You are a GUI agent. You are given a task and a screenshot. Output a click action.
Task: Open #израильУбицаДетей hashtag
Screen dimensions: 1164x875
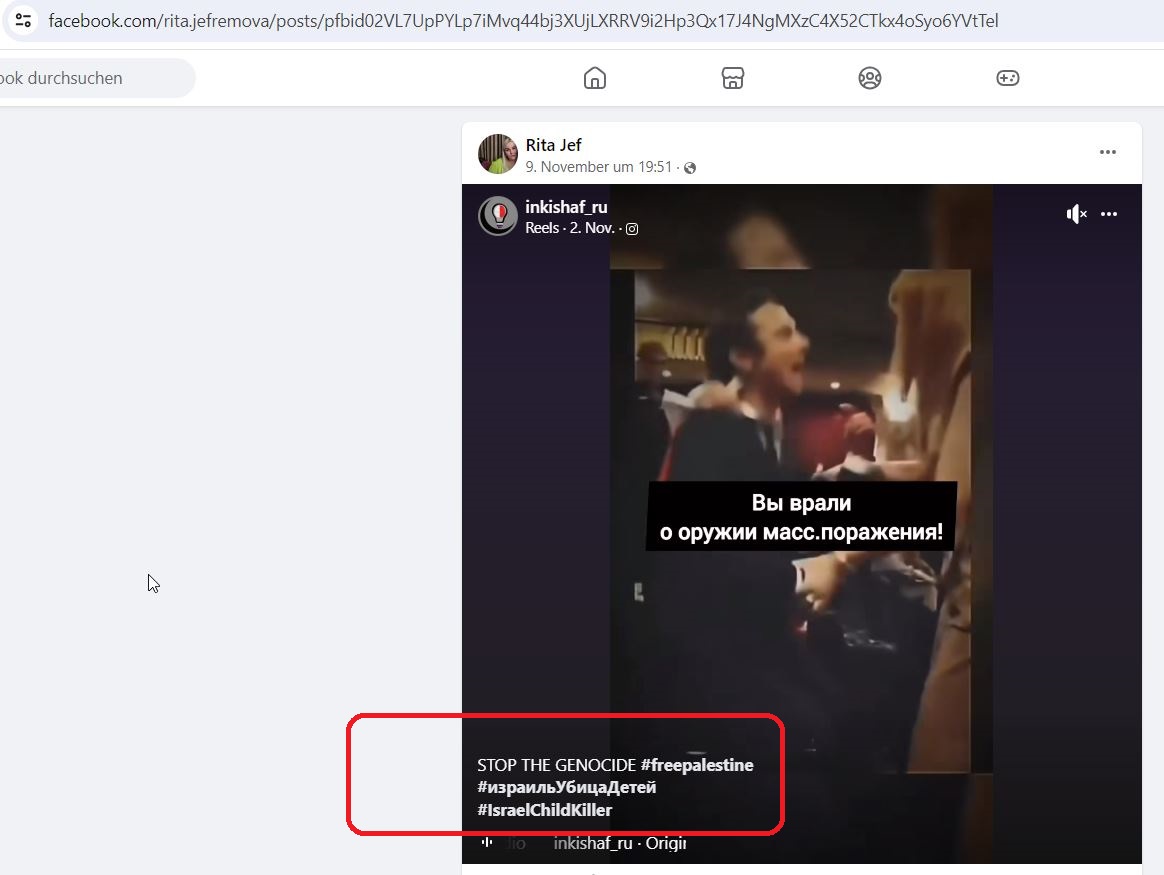click(x=566, y=787)
